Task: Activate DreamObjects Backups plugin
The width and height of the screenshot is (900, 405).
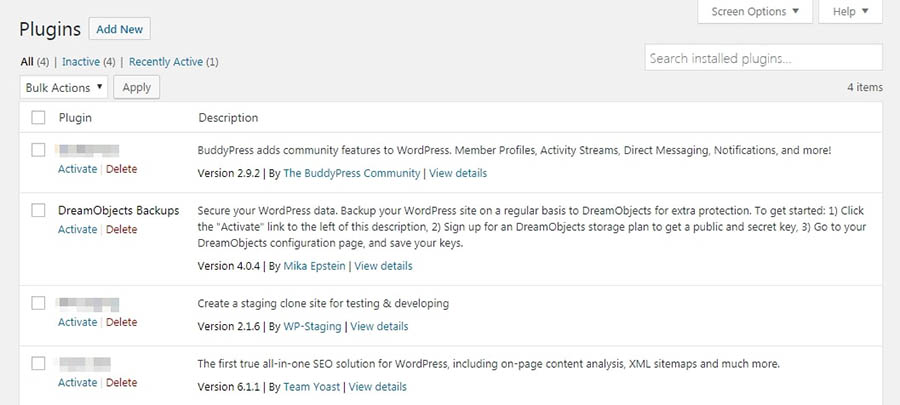Action: point(77,229)
